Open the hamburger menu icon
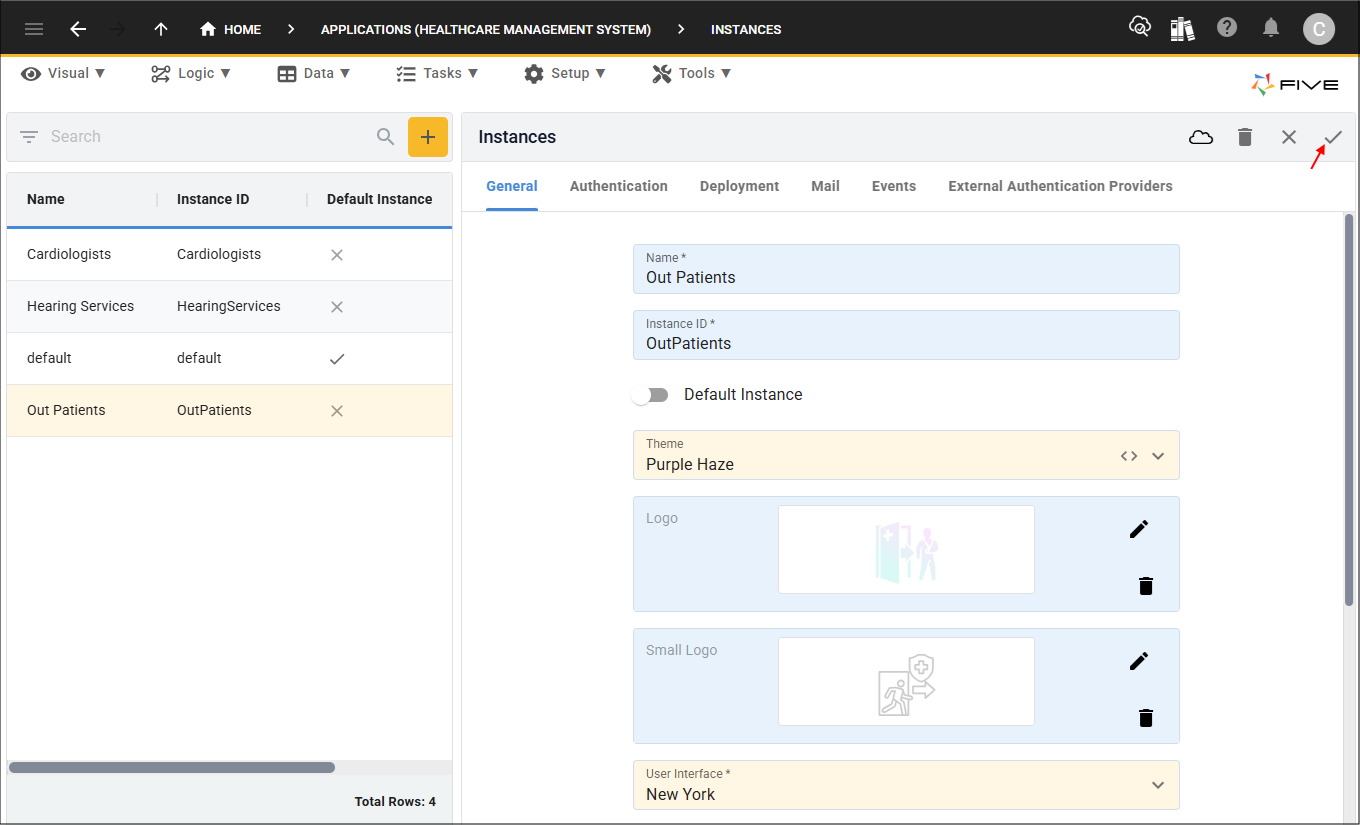Image resolution: width=1360 pixels, height=825 pixels. click(34, 29)
